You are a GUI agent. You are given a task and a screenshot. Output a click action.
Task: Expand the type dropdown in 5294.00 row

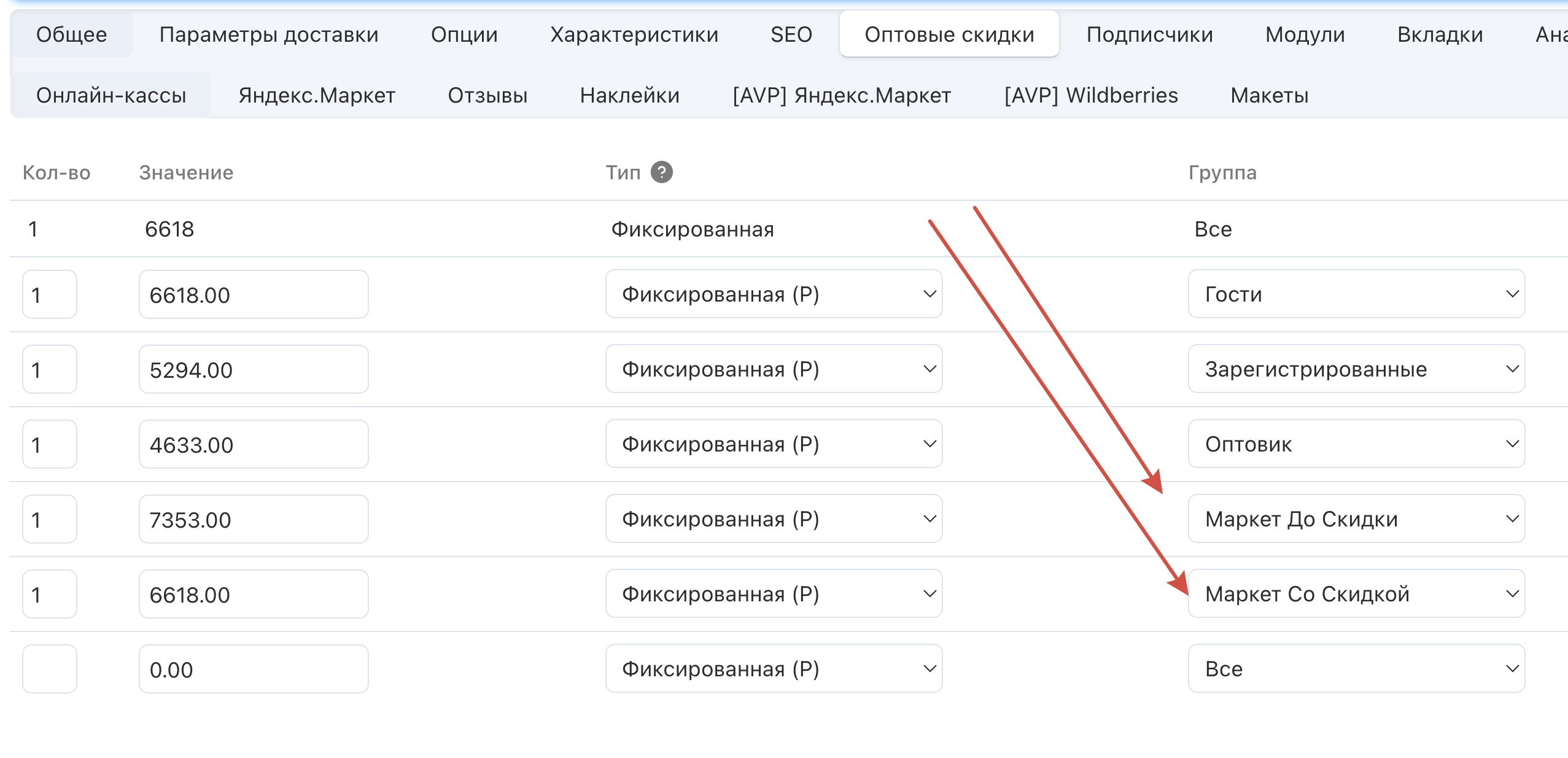773,369
